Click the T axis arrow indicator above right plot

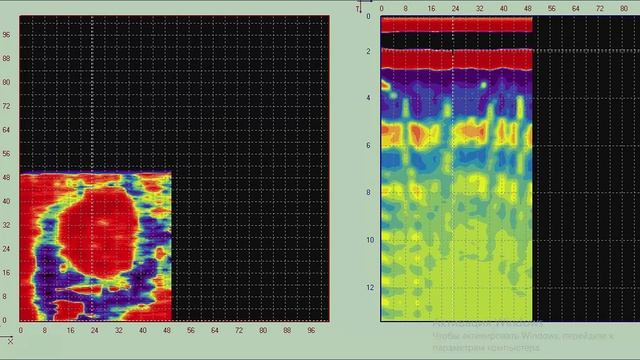[x=359, y=7]
